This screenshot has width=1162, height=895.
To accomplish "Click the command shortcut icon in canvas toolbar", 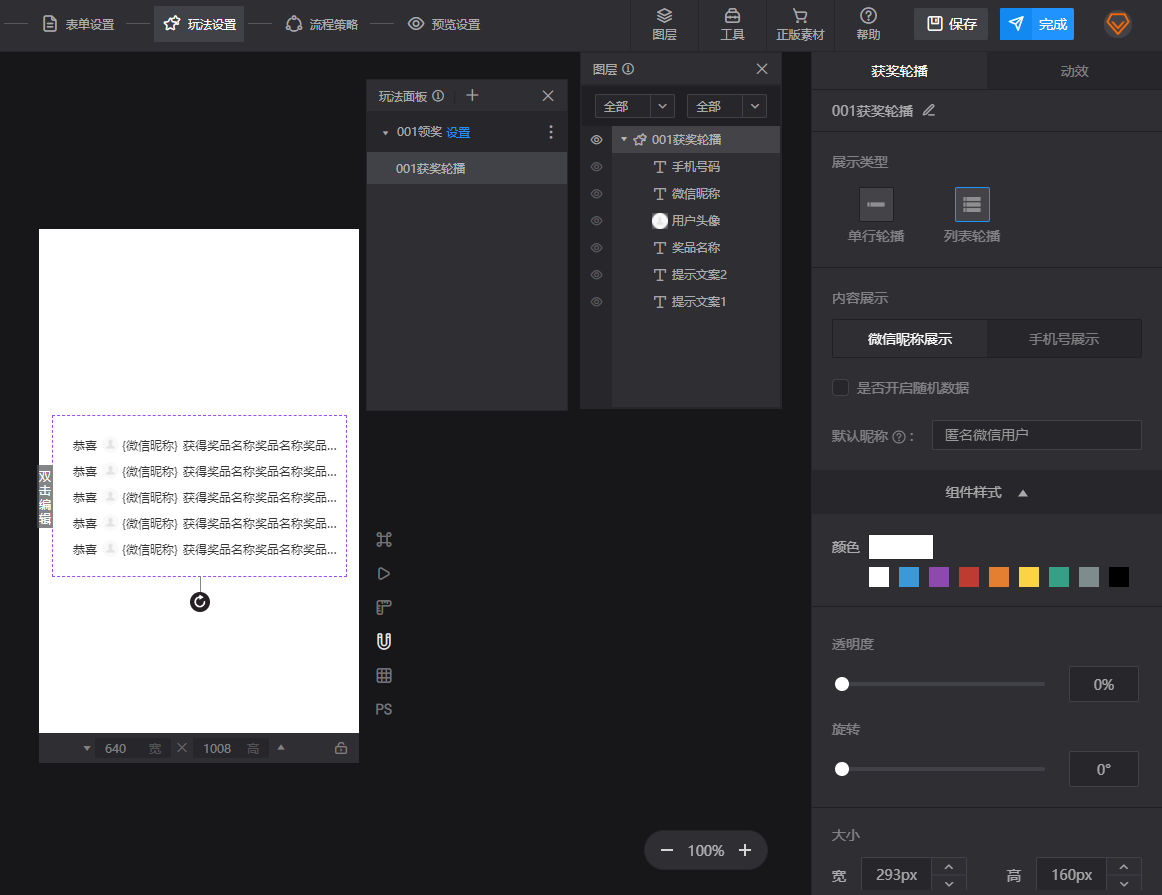I will pos(384,539).
